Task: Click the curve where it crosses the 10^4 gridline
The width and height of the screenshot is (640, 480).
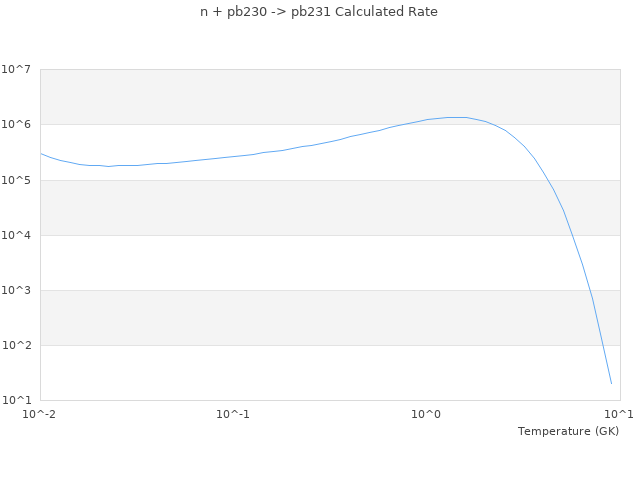Action: point(570,235)
